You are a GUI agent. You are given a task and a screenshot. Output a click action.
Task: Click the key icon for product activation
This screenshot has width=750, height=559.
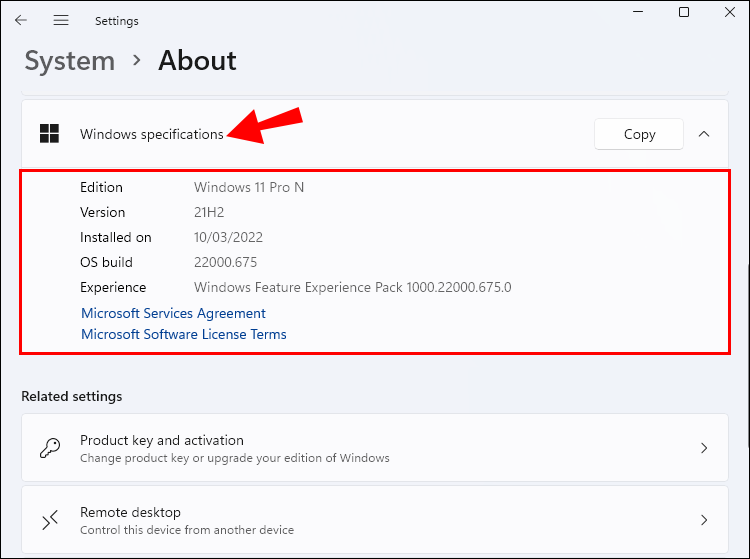point(50,449)
